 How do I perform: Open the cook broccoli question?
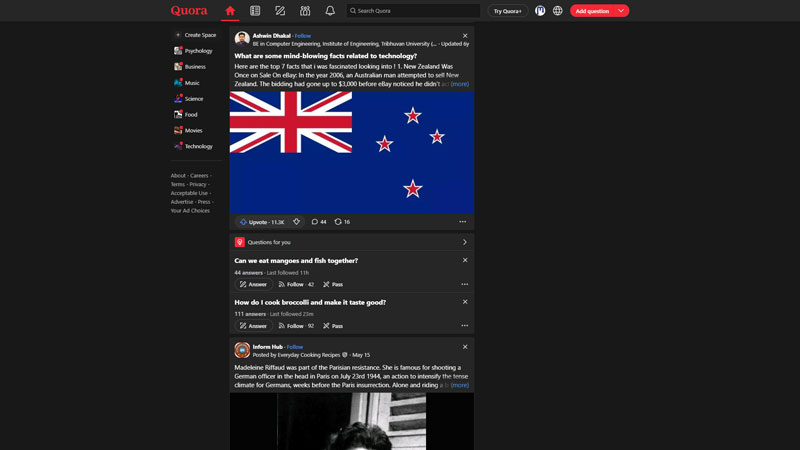point(310,302)
